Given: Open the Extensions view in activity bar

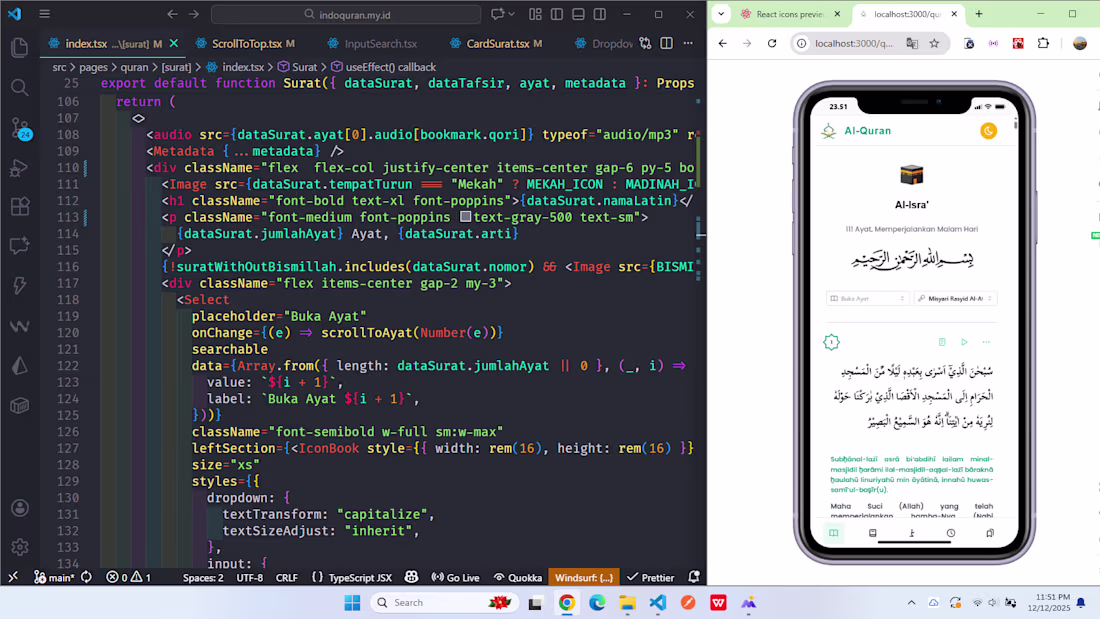Looking at the screenshot, I should pyautogui.click(x=20, y=206).
